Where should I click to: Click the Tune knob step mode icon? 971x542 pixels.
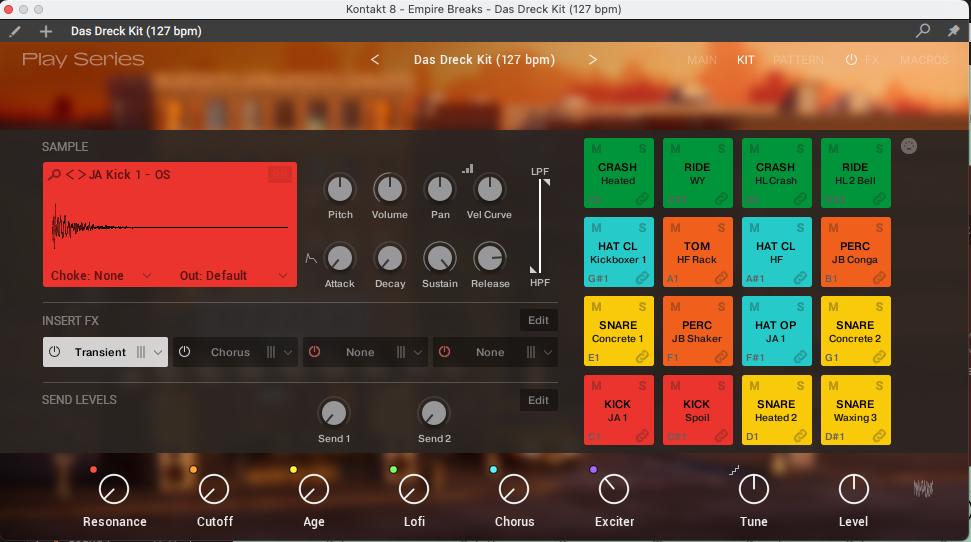pyautogui.click(x=734, y=471)
